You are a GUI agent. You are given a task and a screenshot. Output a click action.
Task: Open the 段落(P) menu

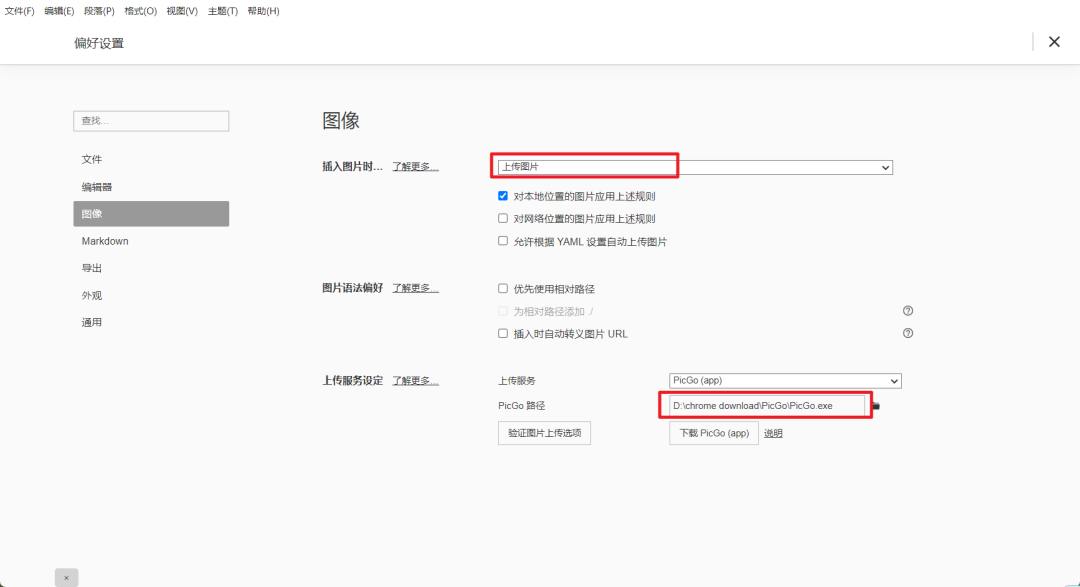(99, 11)
